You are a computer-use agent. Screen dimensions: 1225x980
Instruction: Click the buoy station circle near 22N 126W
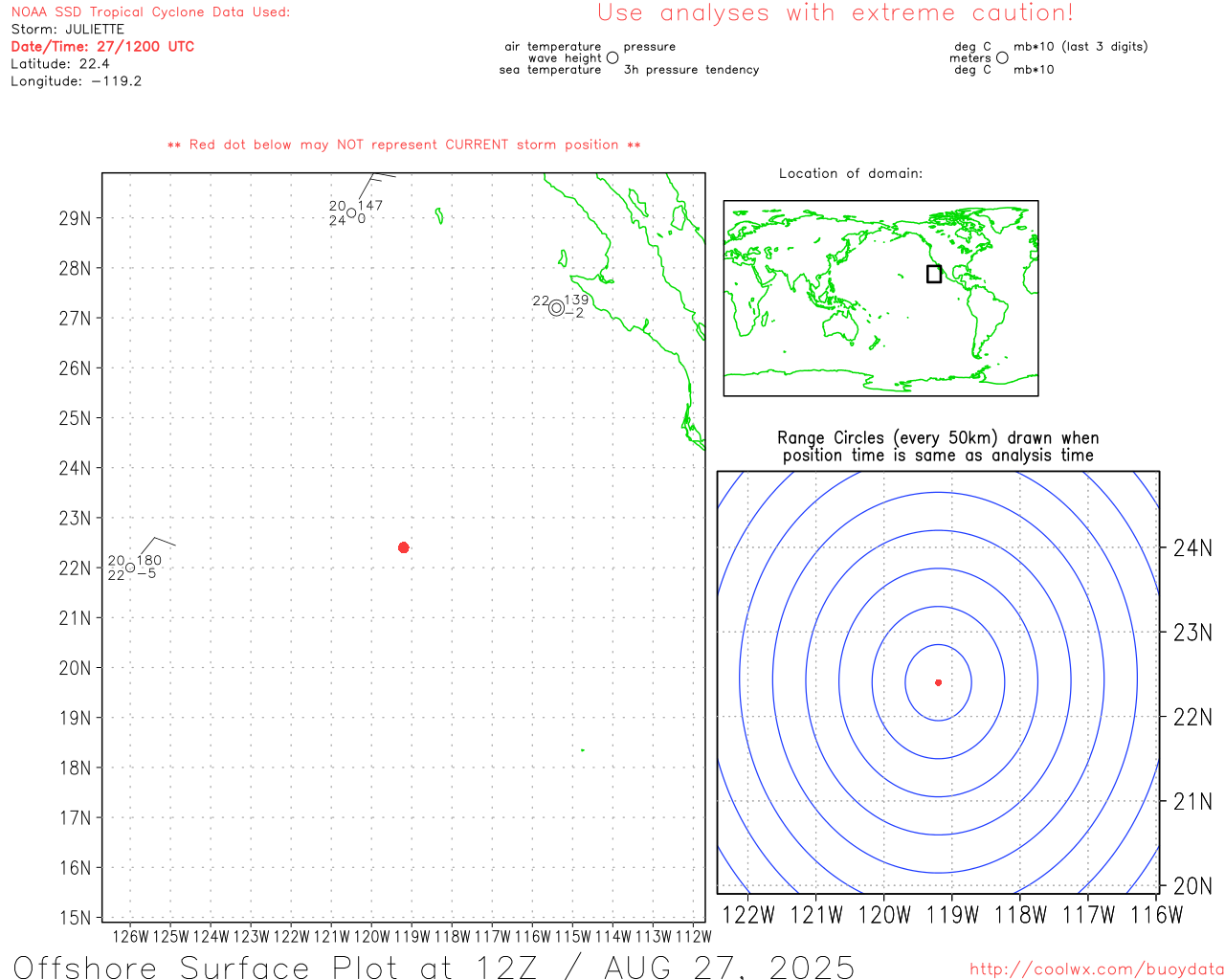click(130, 568)
